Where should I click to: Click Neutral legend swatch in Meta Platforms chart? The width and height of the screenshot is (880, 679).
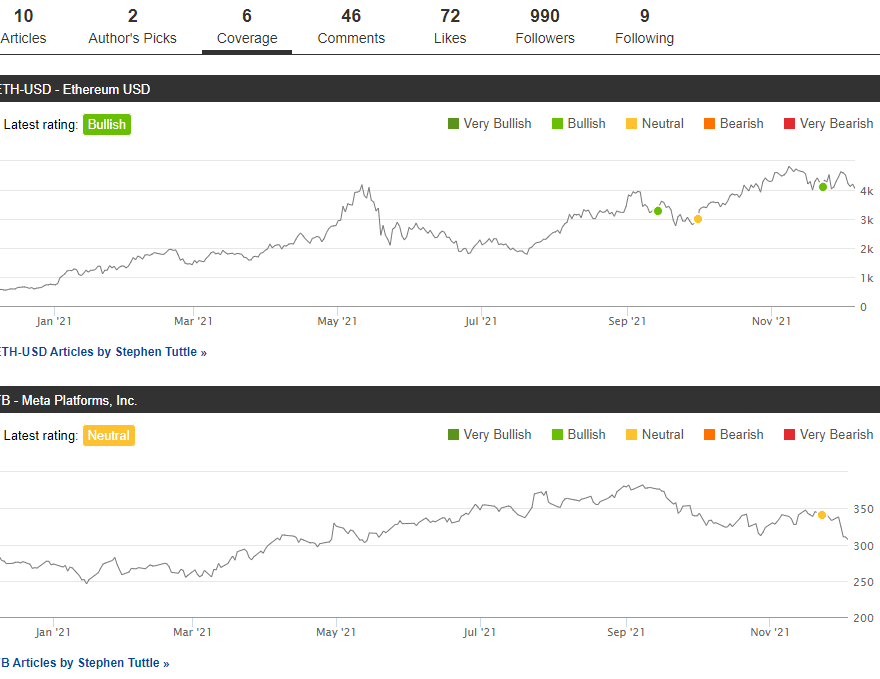click(631, 434)
